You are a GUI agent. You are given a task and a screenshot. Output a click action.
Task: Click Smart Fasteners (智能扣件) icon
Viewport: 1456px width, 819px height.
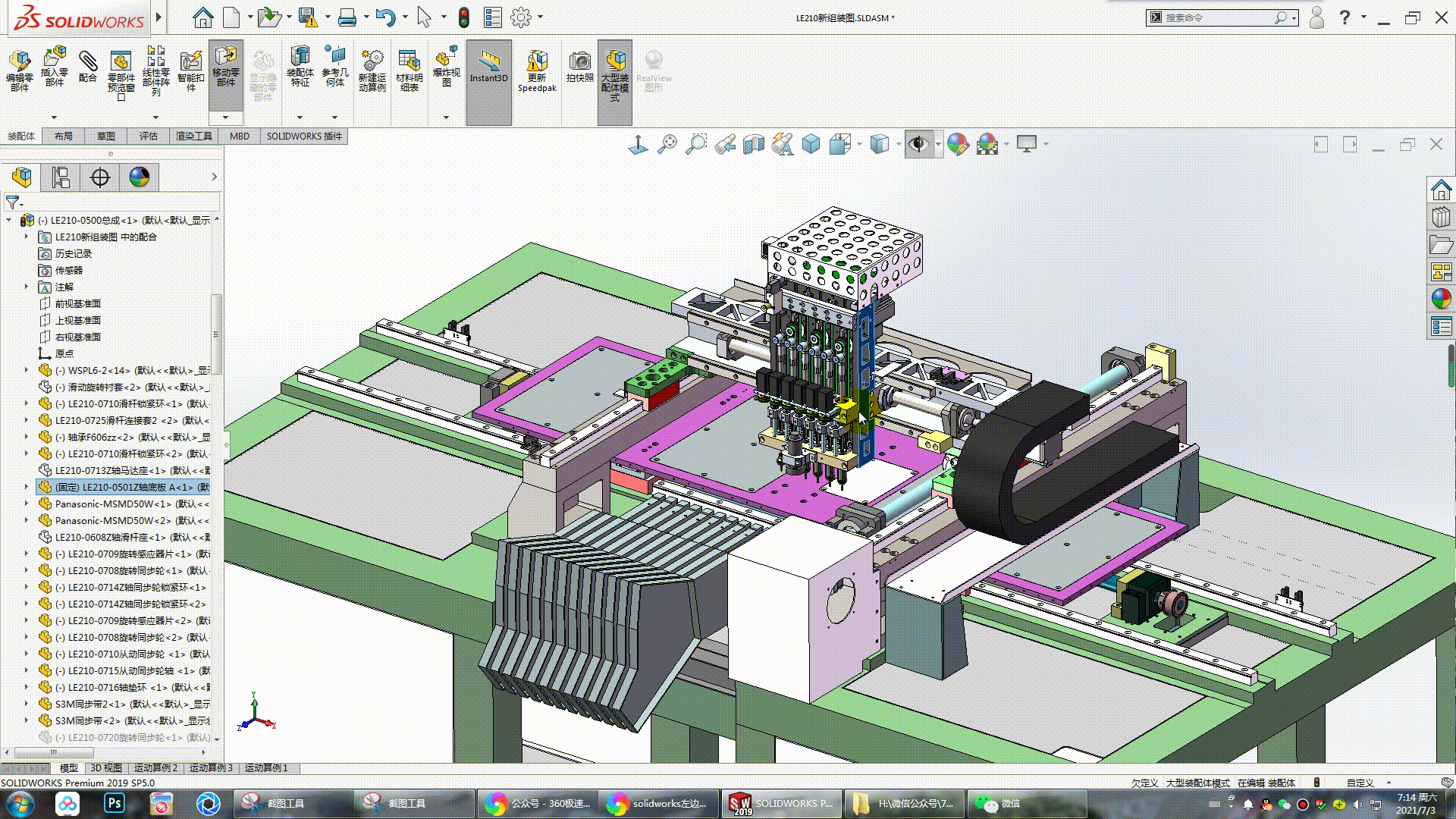pyautogui.click(x=190, y=71)
